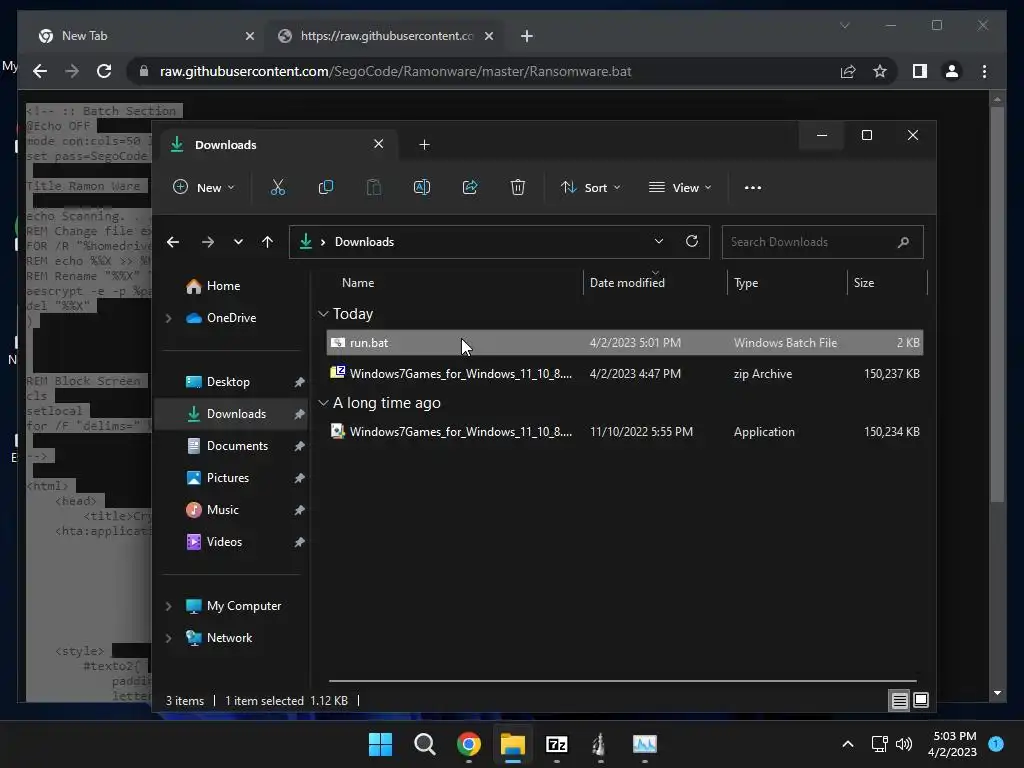Open recent locations dropdown arrow

[x=238, y=242]
